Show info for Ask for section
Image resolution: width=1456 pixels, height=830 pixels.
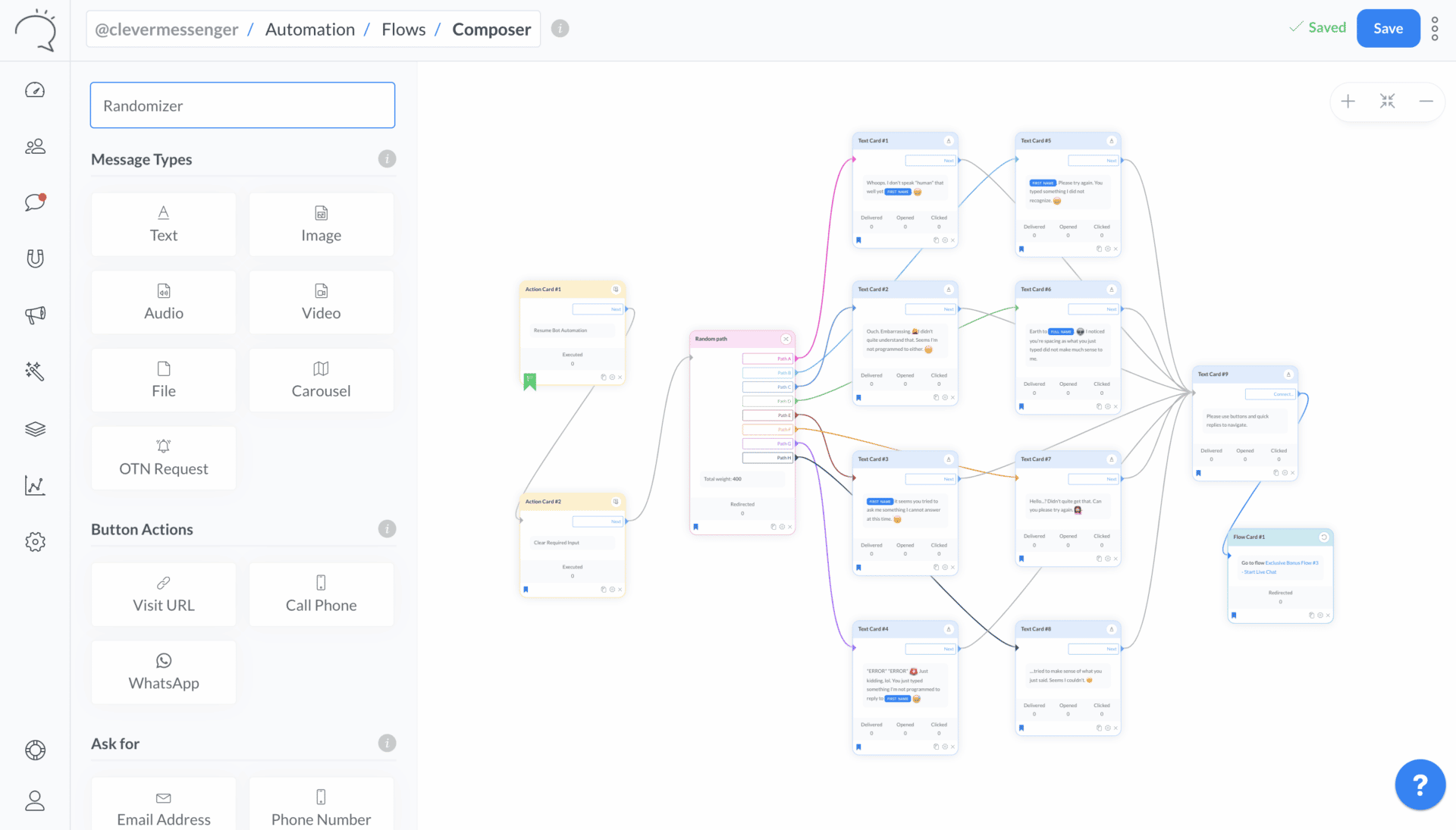coord(387,744)
